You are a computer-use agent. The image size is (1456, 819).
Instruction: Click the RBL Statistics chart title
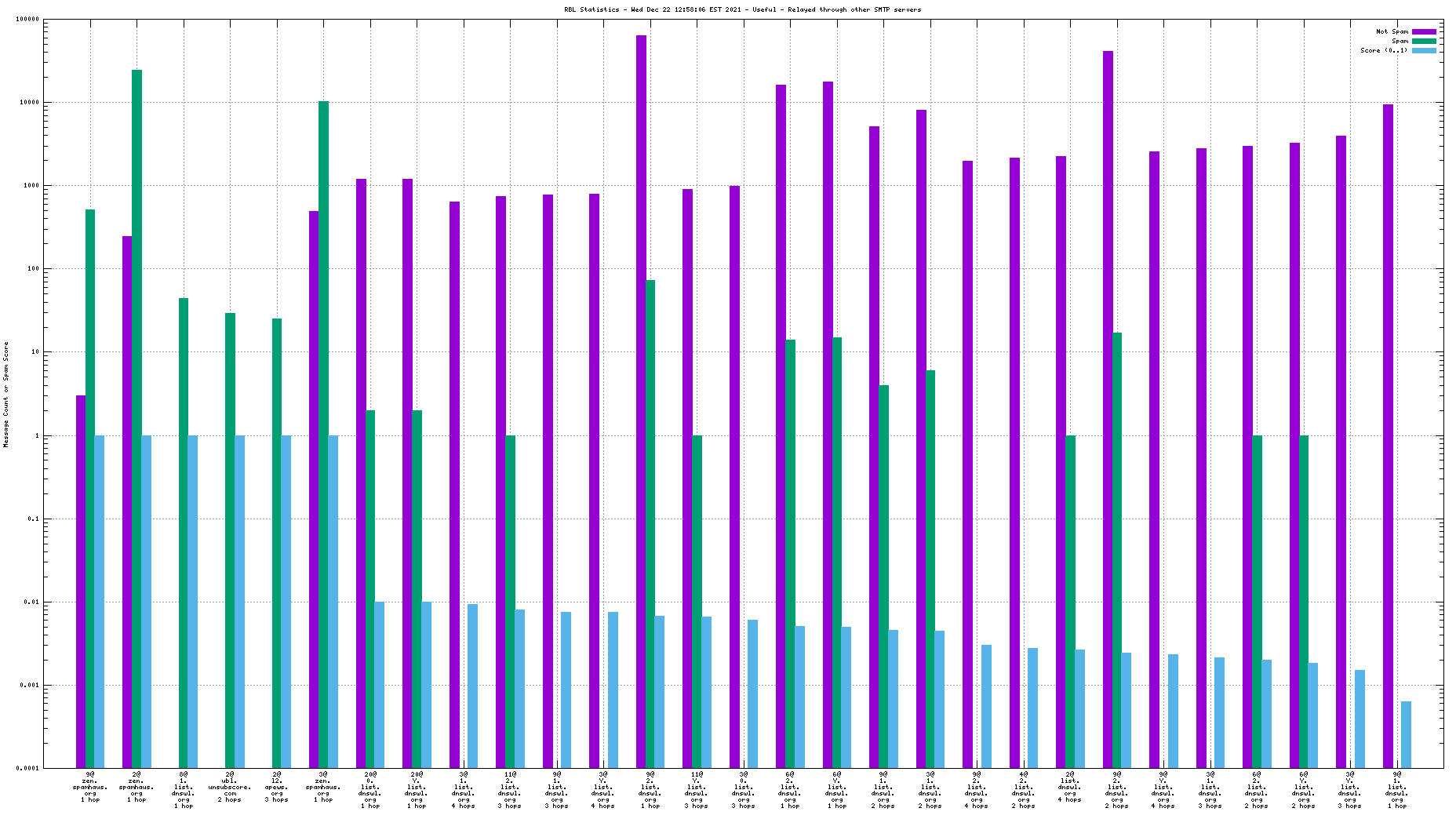pyautogui.click(x=742, y=9)
